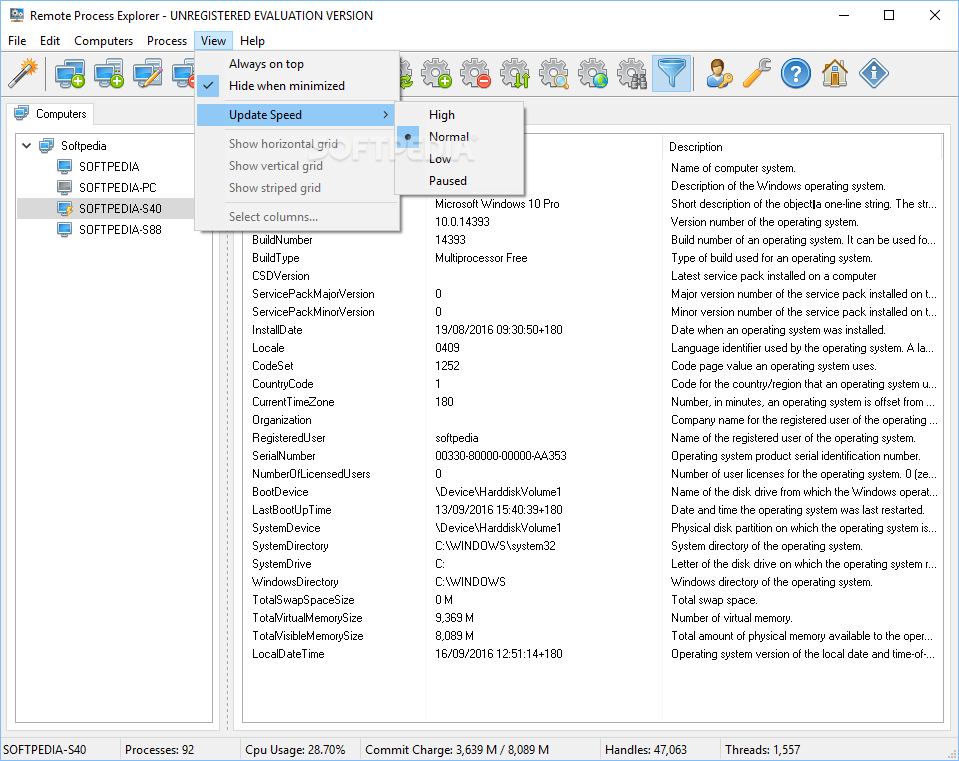The width and height of the screenshot is (959, 761).
Task: Click the BootDevice property row
Action: (x=592, y=492)
